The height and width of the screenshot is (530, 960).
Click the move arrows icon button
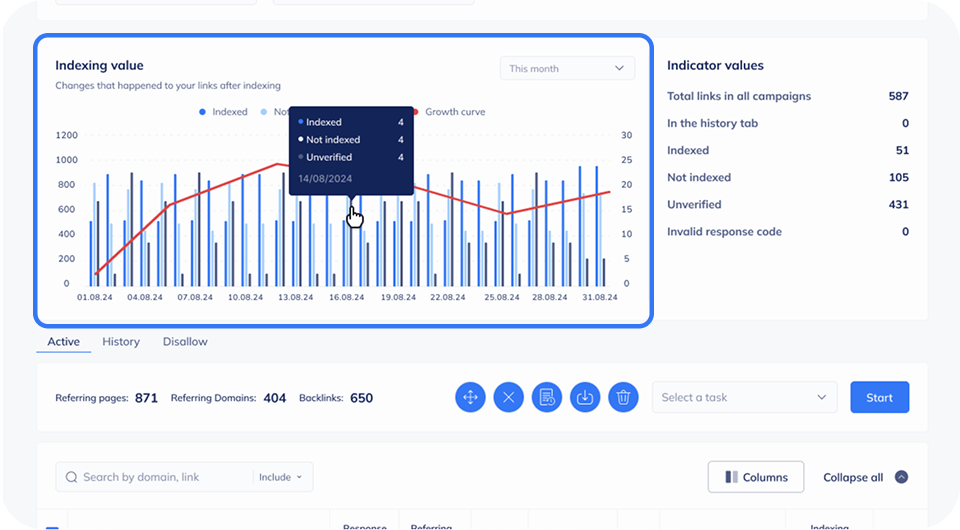click(470, 397)
